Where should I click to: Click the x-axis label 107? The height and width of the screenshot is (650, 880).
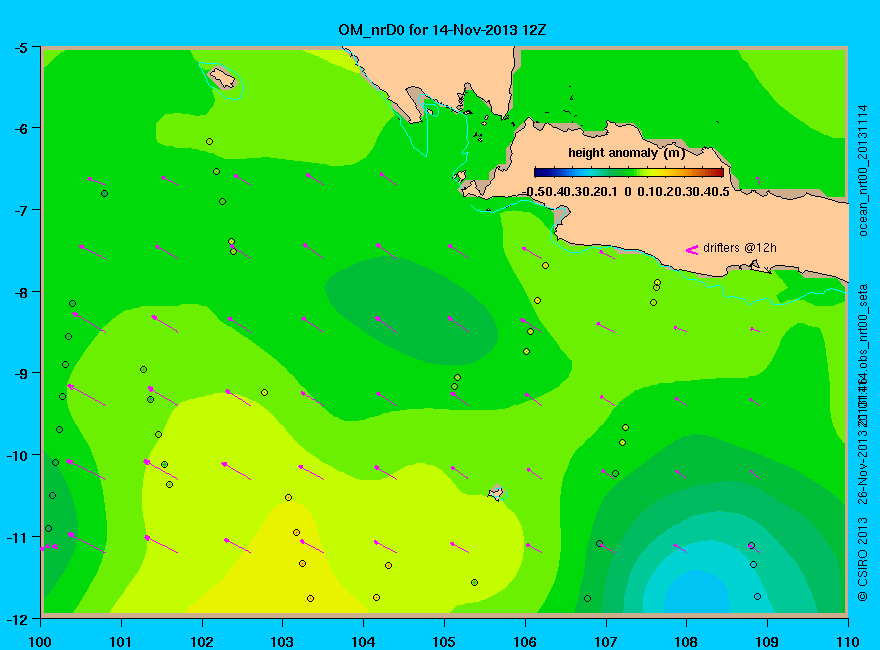point(606,642)
